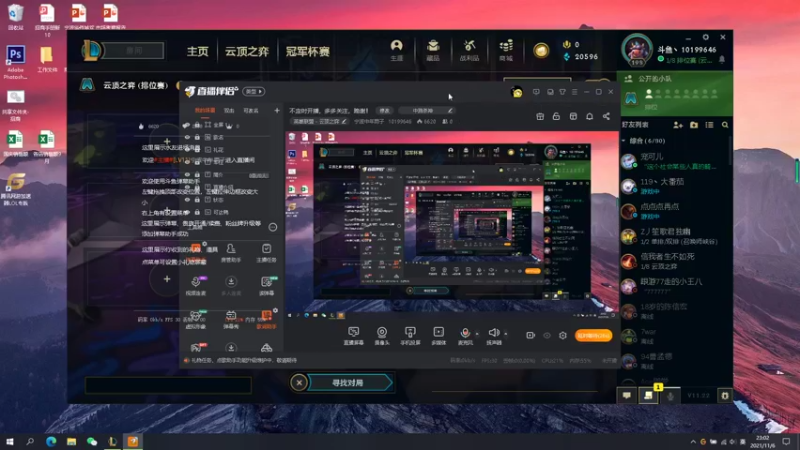Open 藏品 collection icon in LoL client
The height and width of the screenshot is (450, 800).
coord(433,51)
